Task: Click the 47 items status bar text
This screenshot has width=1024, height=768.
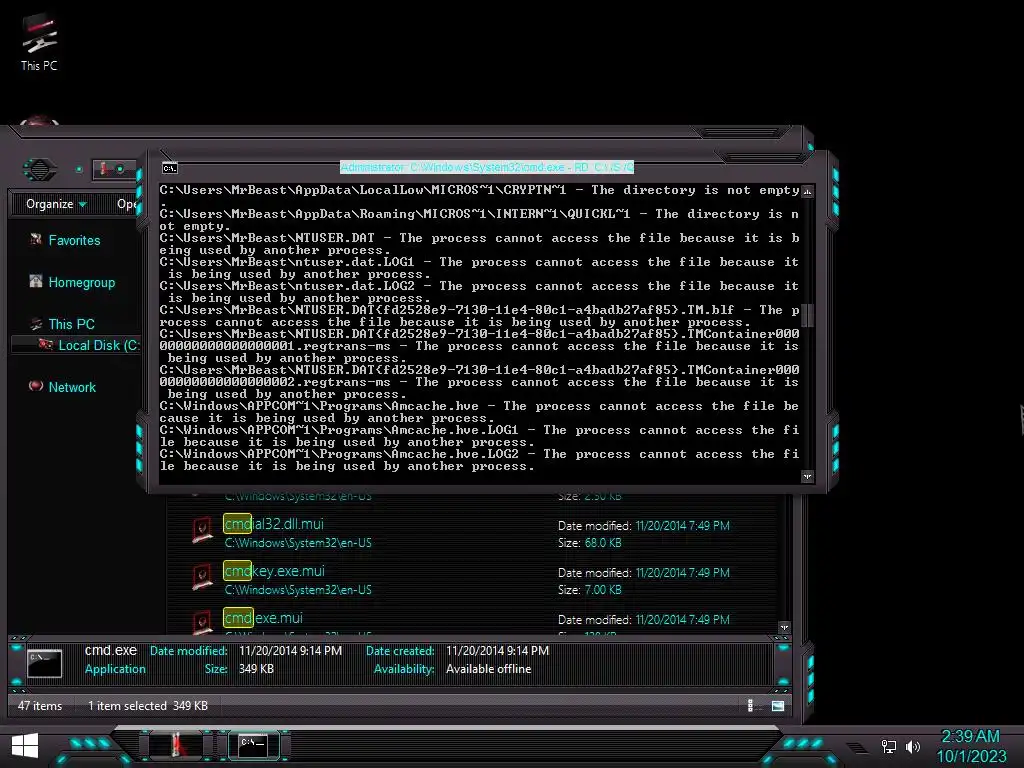Action: click(x=40, y=705)
